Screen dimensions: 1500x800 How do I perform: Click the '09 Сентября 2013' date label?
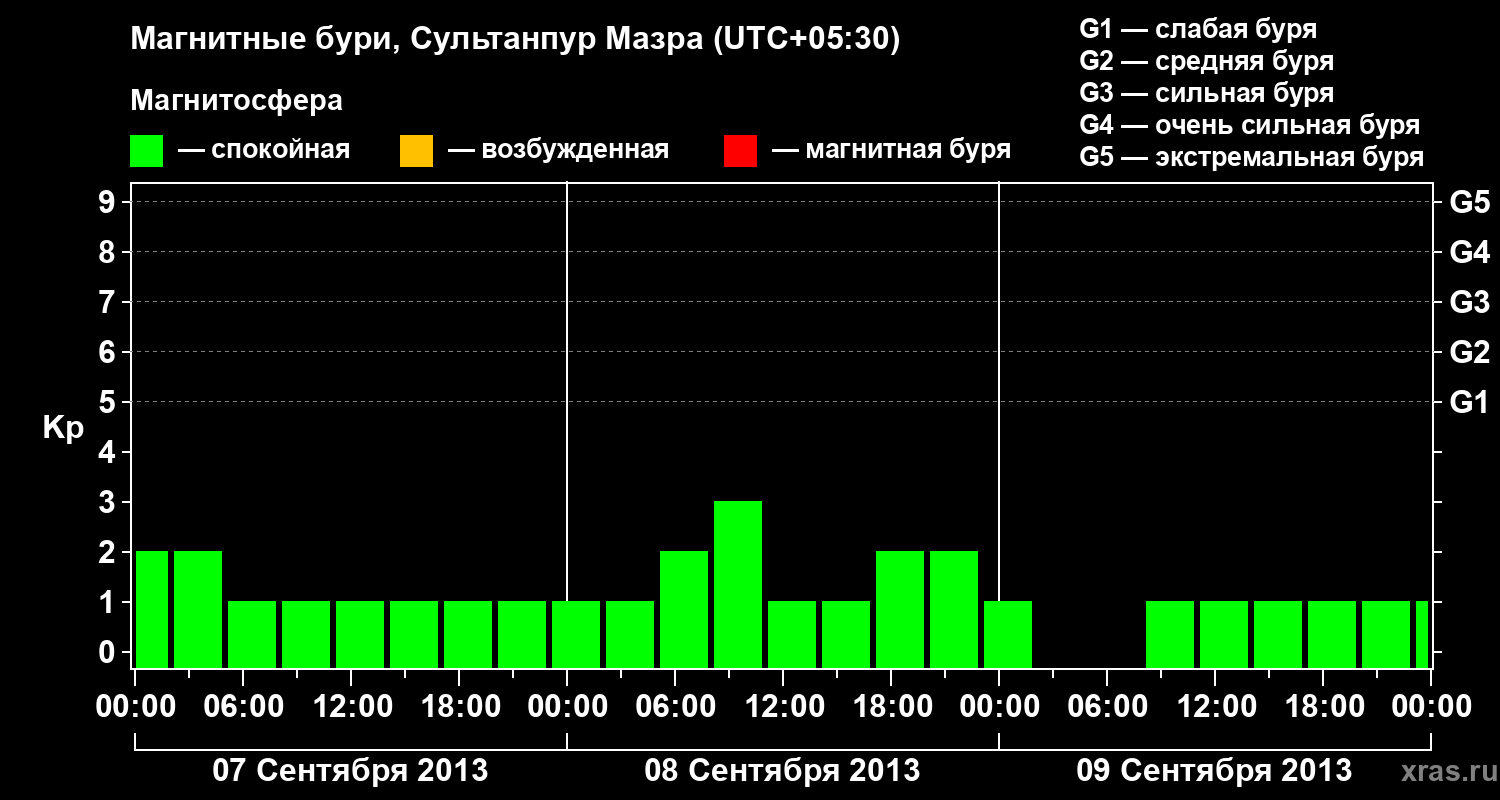1214,770
